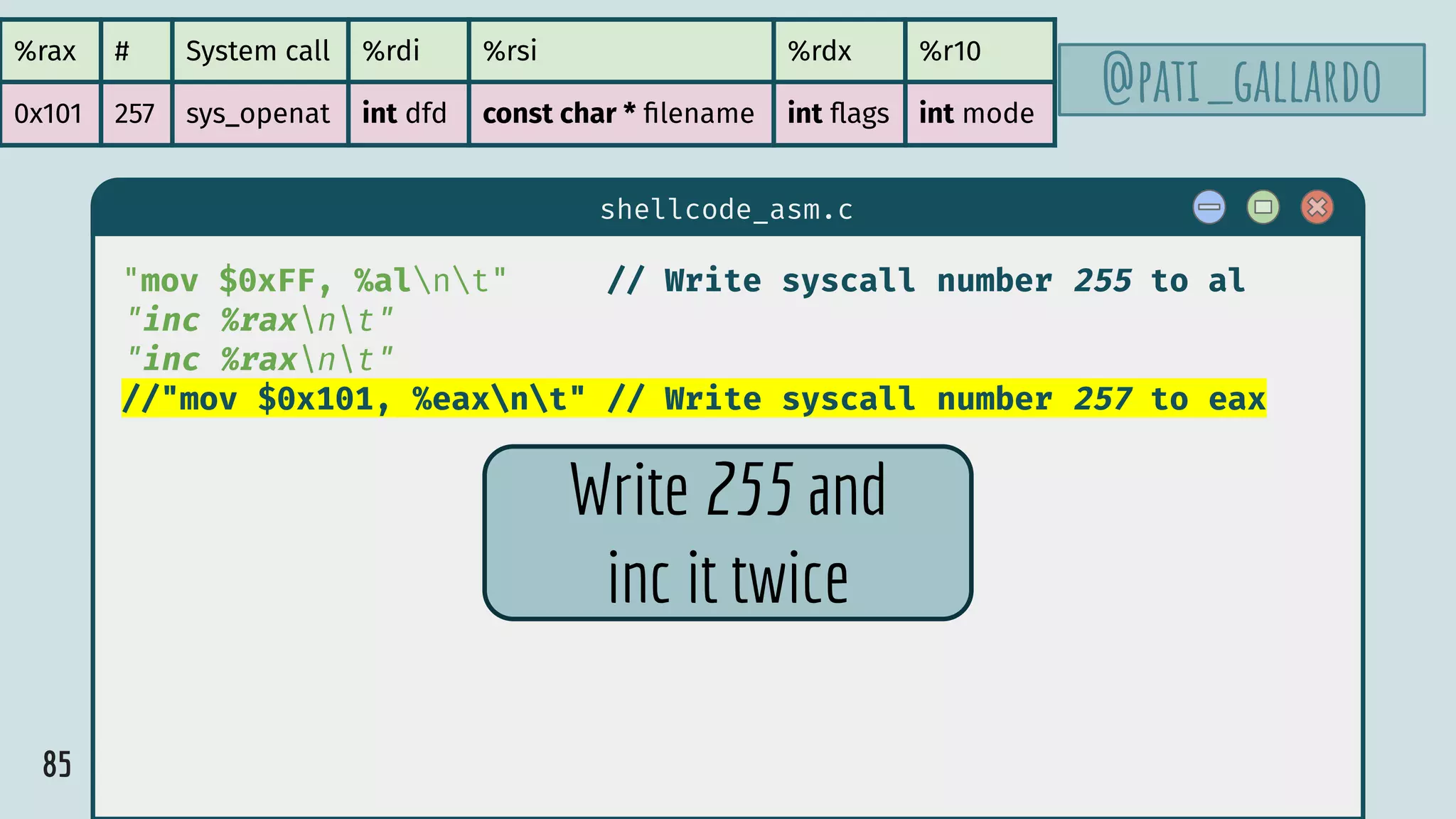The height and width of the screenshot is (819, 1456).
Task: Click the green maximize window button
Action: [x=1263, y=208]
